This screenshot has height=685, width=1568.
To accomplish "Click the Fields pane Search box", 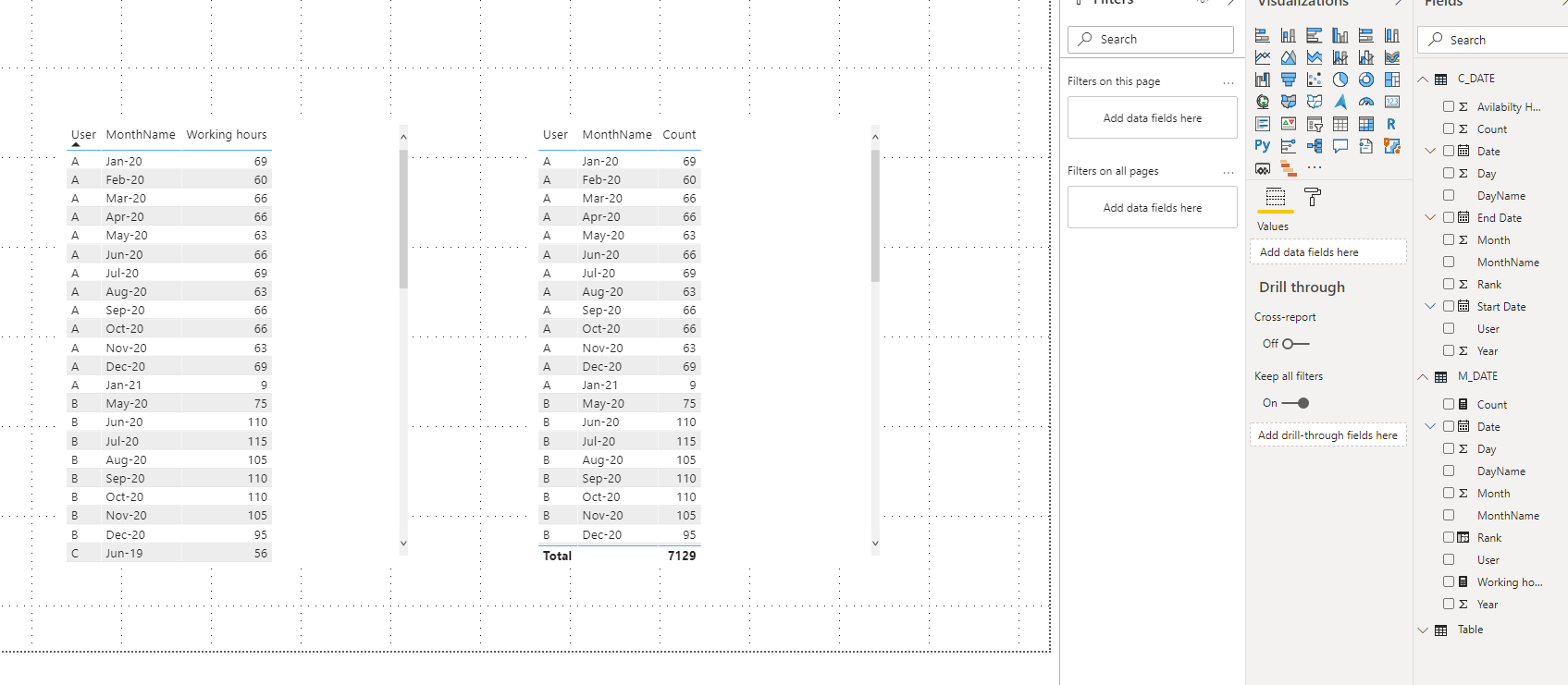I will pos(1493,40).
